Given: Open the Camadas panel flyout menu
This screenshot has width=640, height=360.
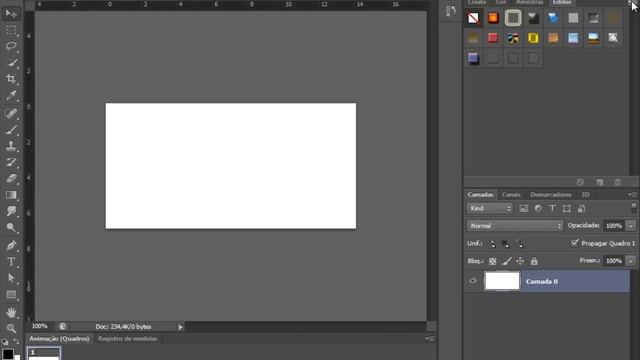Looking at the screenshot, I should 633,195.
